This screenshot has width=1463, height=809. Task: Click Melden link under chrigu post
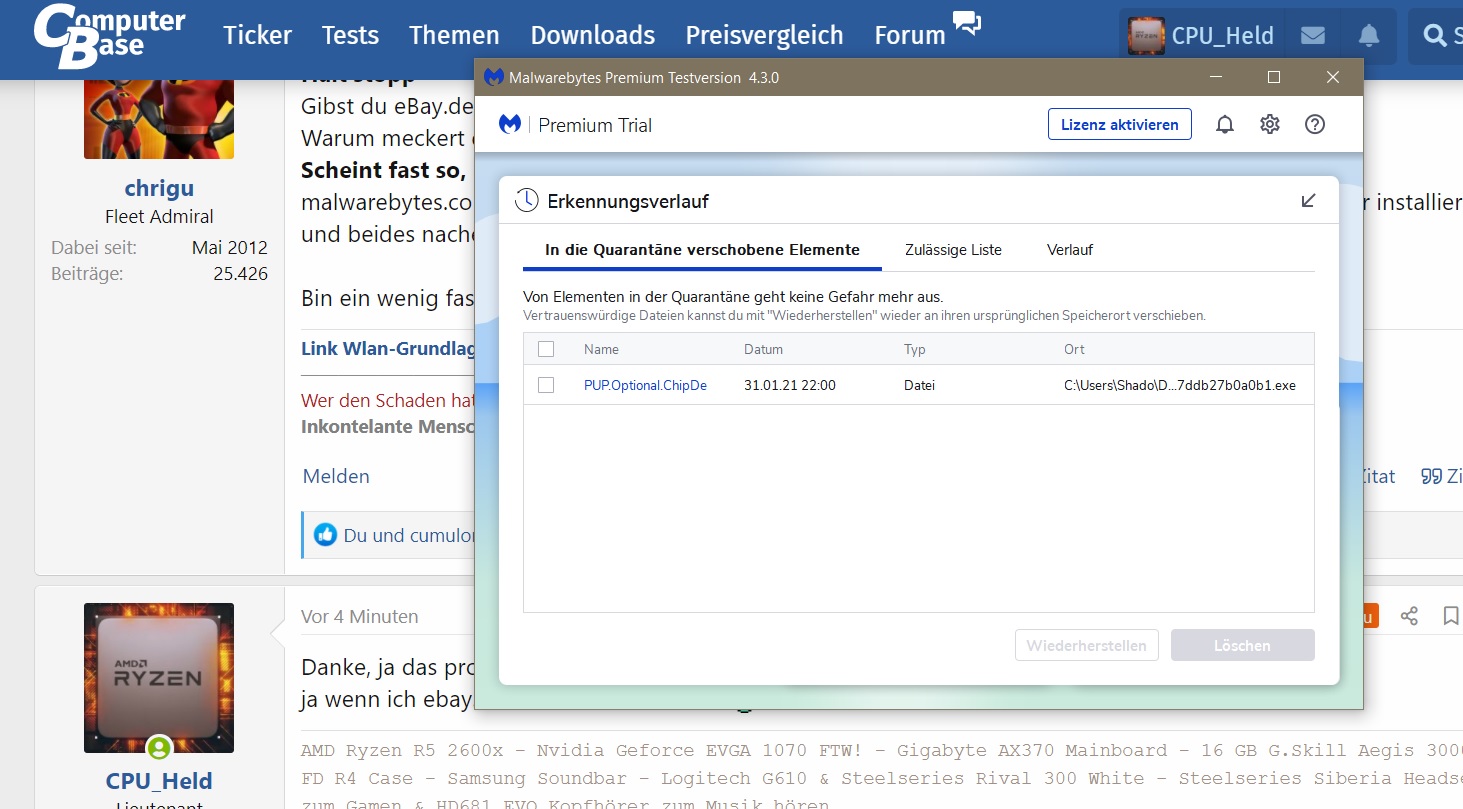[x=336, y=476]
